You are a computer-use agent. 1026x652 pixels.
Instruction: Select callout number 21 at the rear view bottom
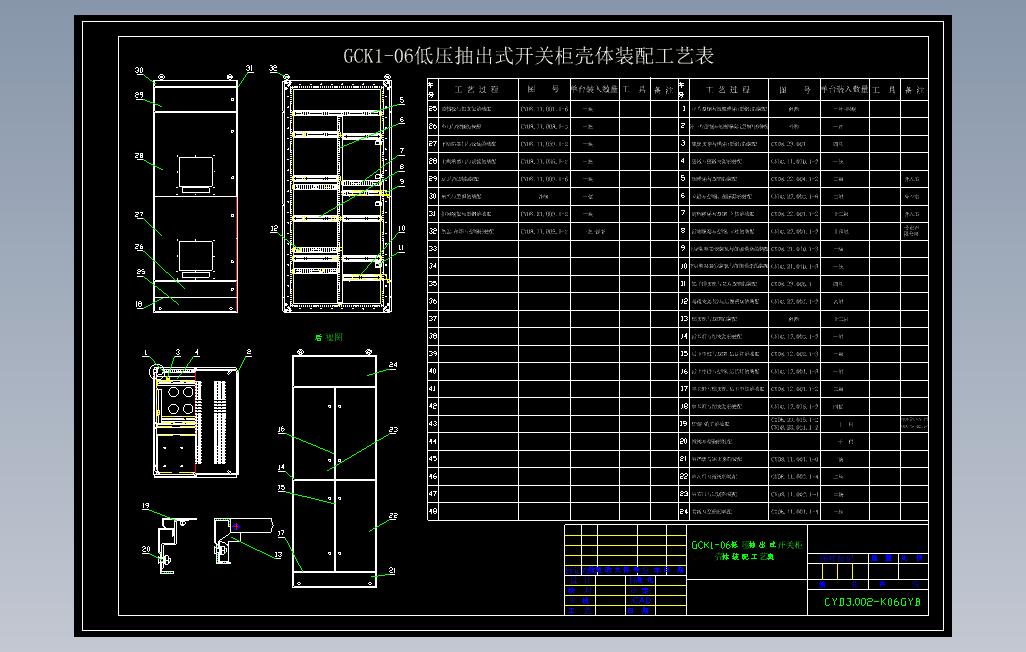392,571
